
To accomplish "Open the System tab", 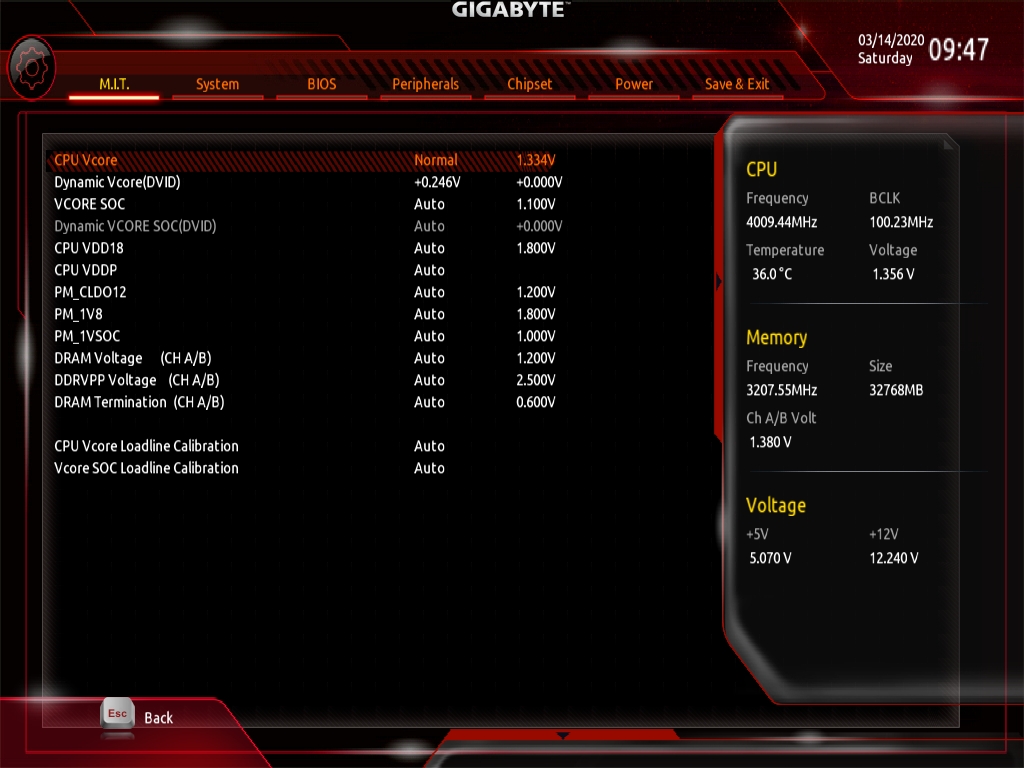I will (x=217, y=84).
